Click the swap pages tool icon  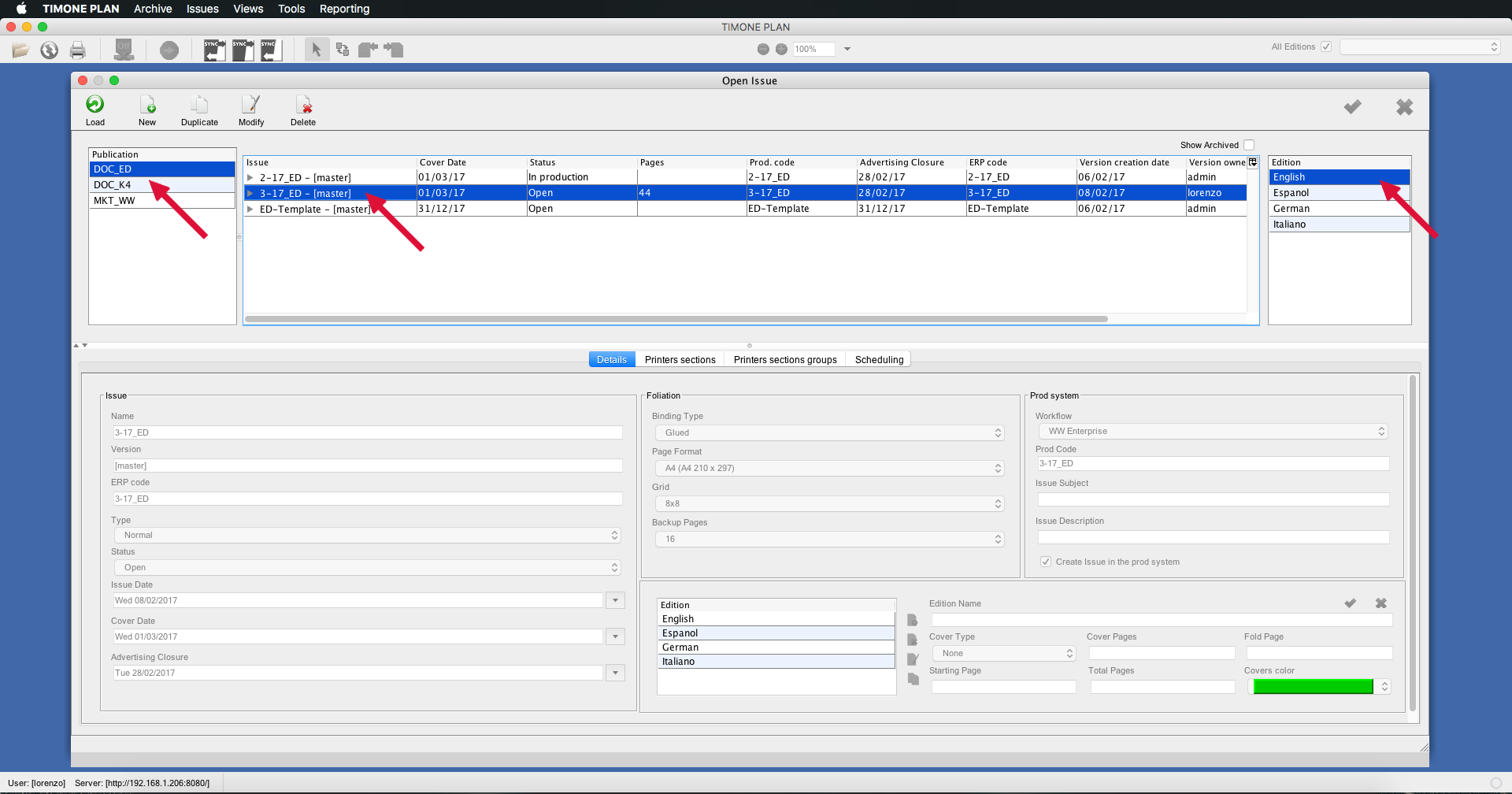[x=343, y=50]
